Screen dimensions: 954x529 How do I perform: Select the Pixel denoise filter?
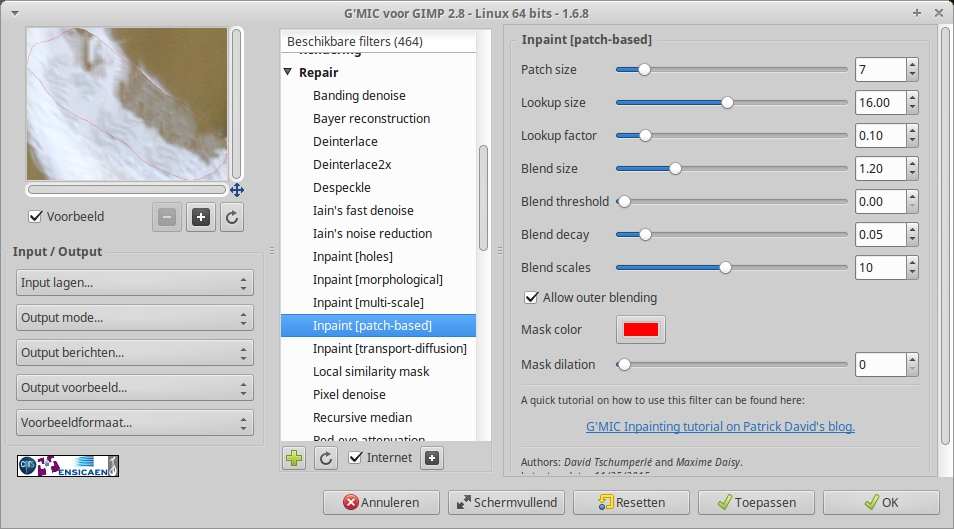point(349,394)
